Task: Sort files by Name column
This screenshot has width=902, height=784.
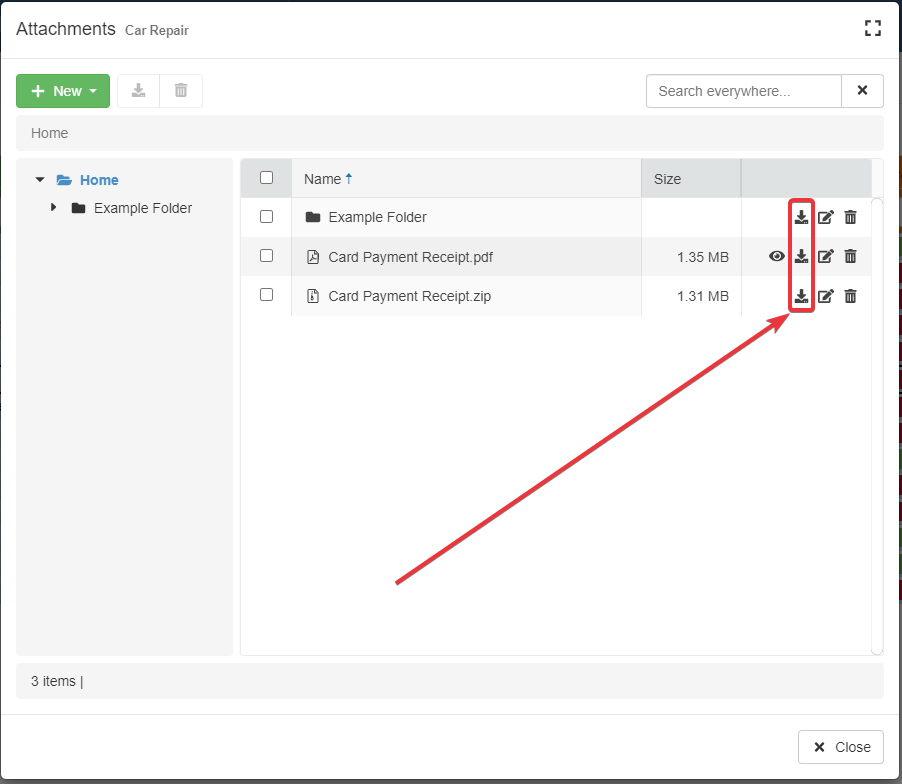Action: pyautogui.click(x=323, y=179)
